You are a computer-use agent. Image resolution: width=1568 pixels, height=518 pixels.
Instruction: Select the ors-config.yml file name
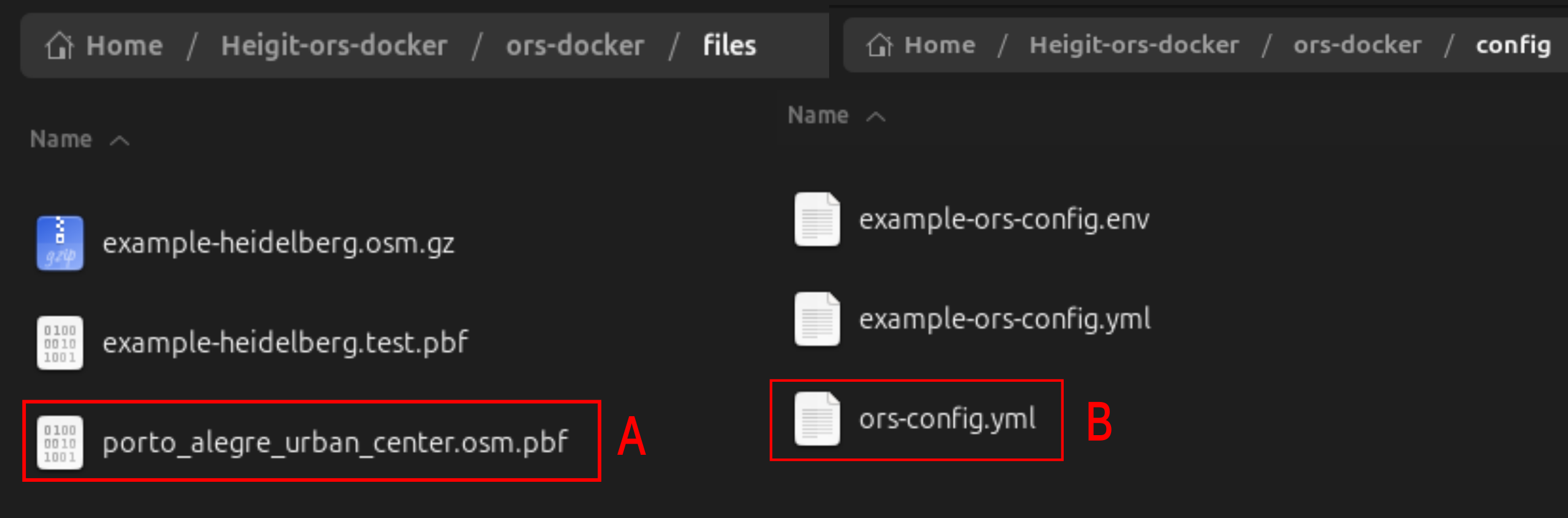tap(947, 419)
